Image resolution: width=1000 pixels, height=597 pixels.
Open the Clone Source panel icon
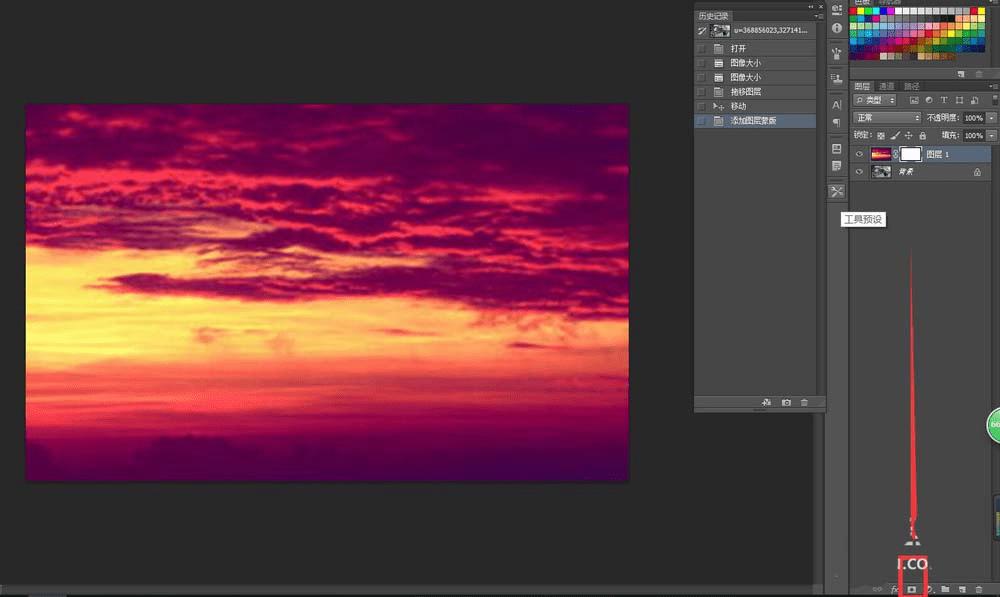tap(837, 78)
